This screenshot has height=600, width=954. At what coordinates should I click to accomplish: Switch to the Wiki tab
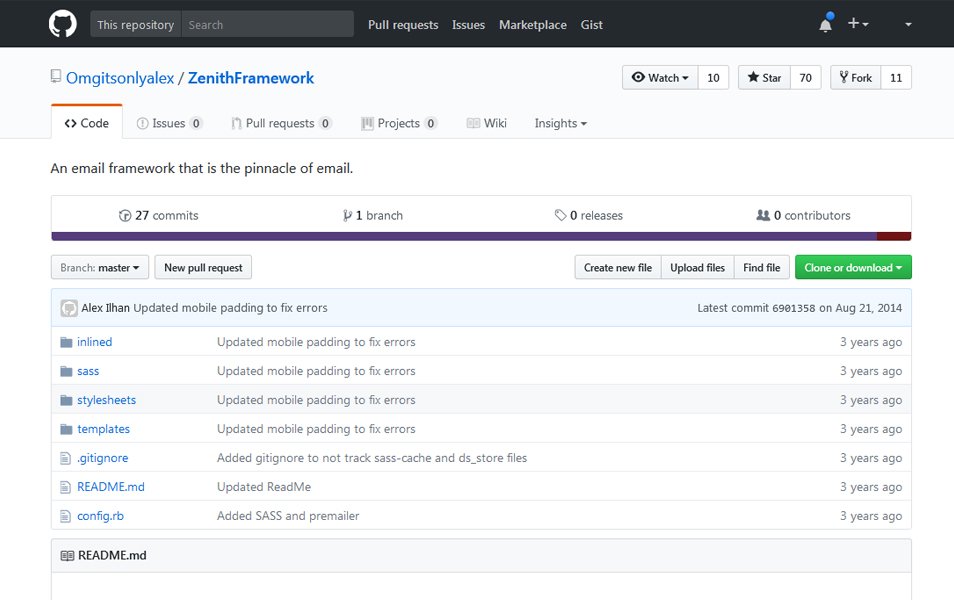click(x=486, y=123)
